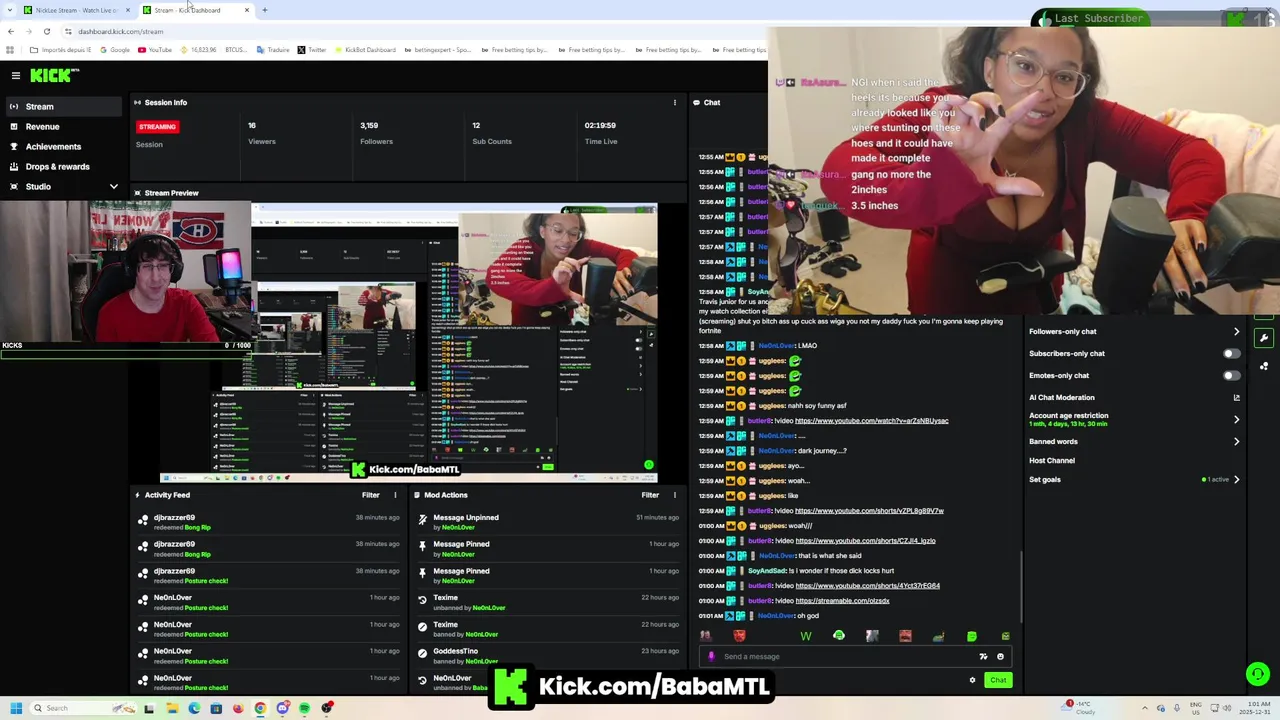Open the Revenue page

pyautogui.click(x=62, y=126)
